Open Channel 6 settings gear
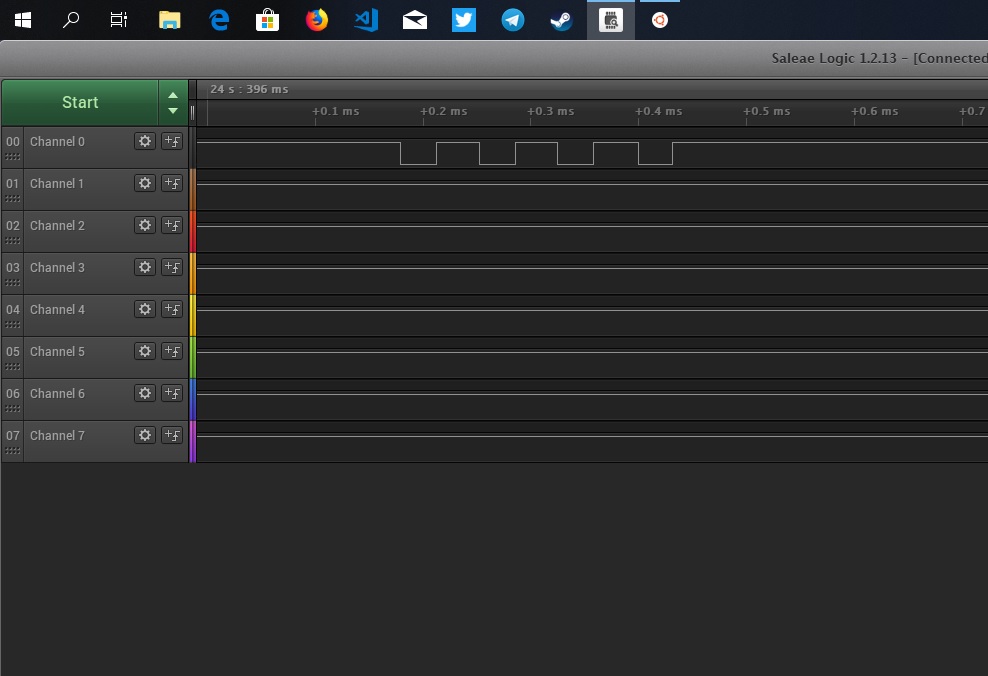The width and height of the screenshot is (988, 676). point(145,393)
